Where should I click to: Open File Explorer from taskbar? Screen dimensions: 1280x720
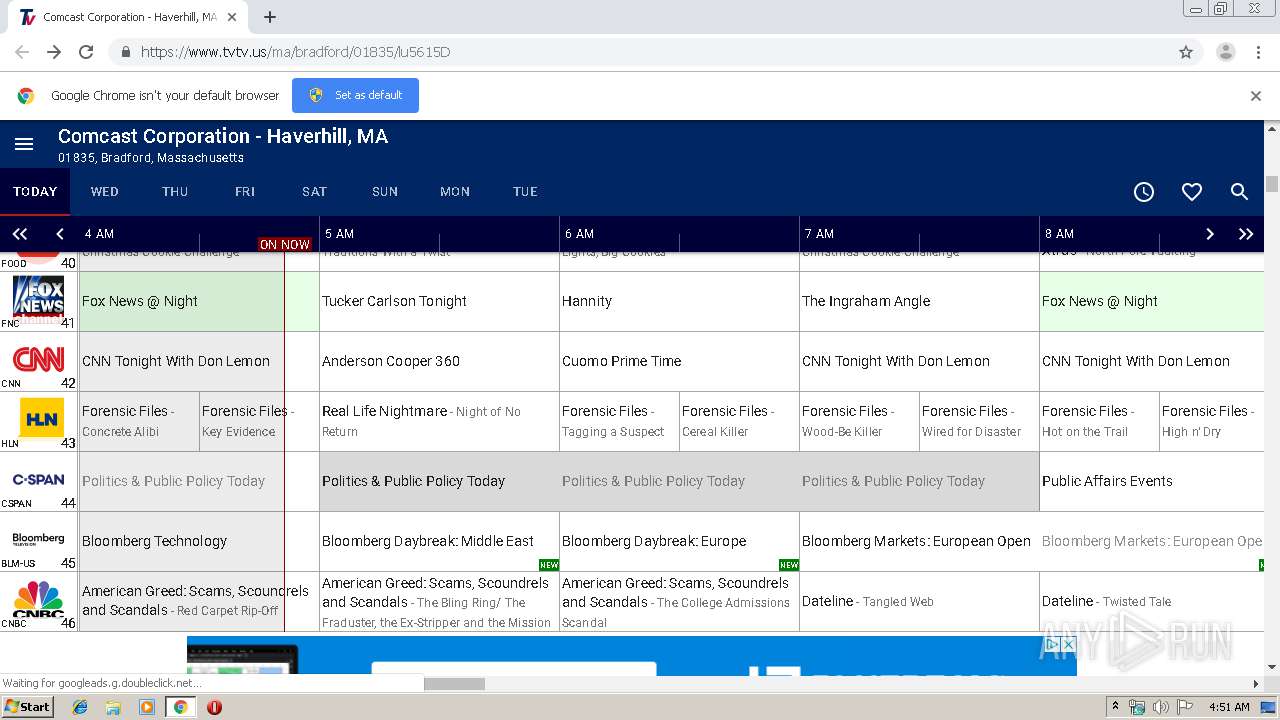click(113, 707)
